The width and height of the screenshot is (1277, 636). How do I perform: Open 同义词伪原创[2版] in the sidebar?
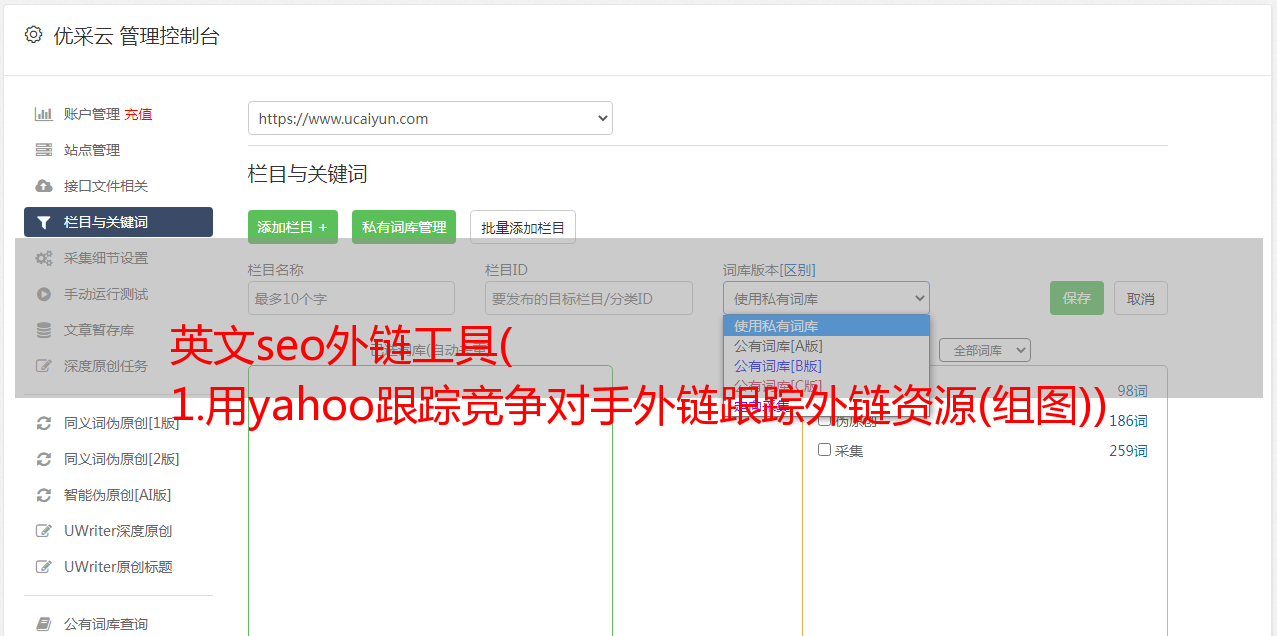click(x=122, y=459)
